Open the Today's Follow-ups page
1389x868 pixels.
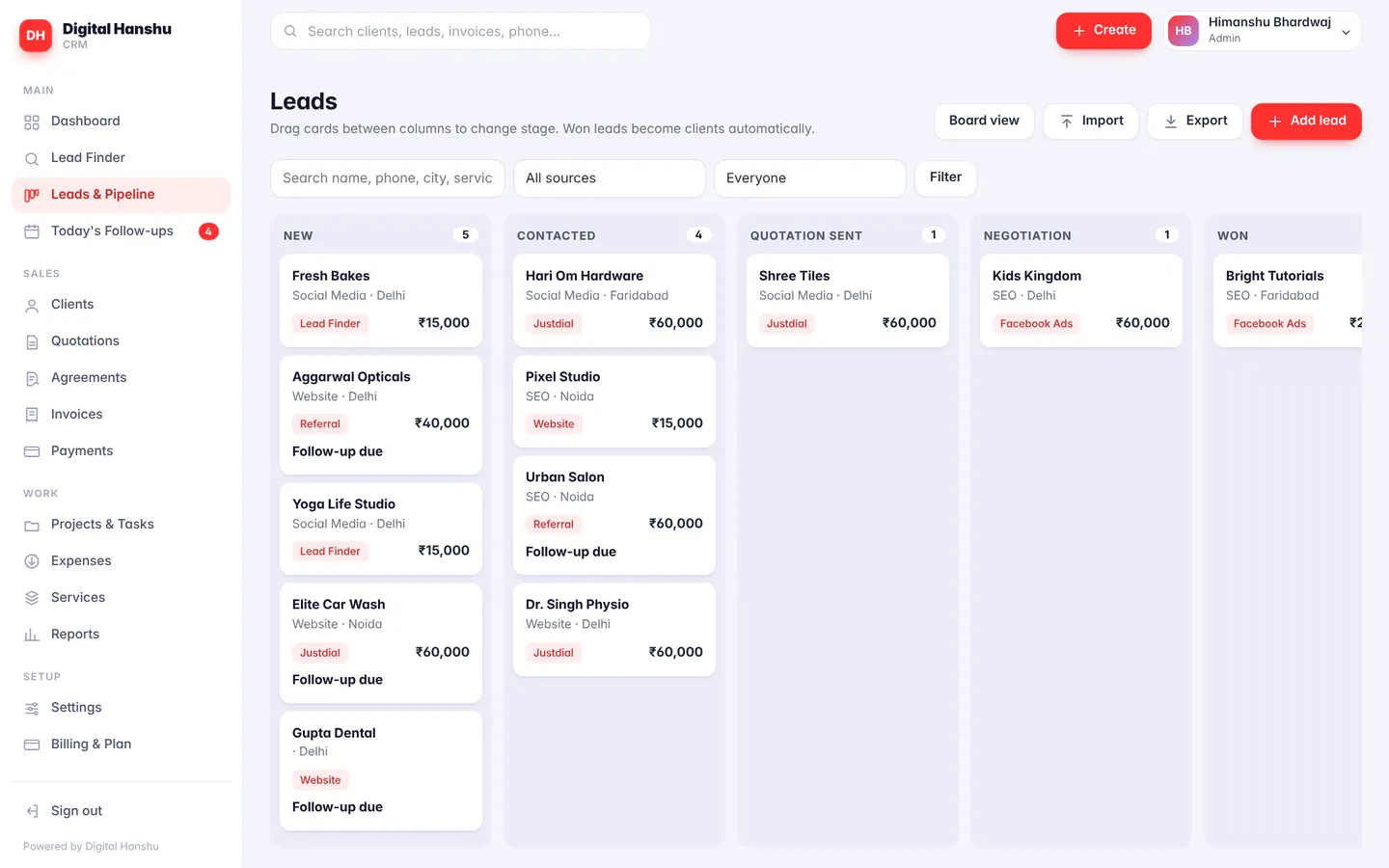click(122, 231)
